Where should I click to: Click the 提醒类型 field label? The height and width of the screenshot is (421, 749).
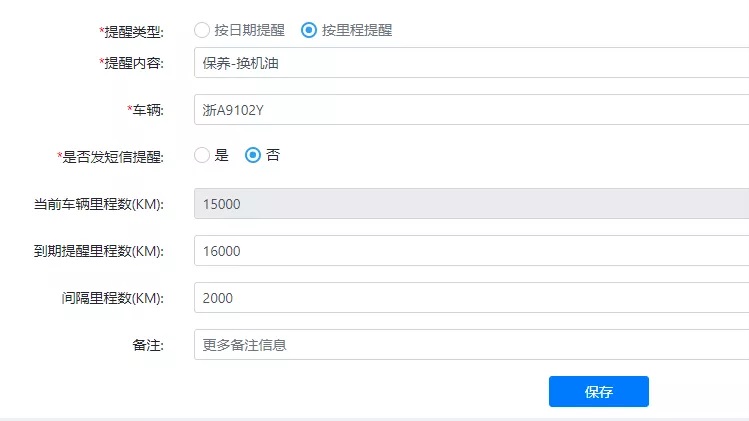coord(133,31)
